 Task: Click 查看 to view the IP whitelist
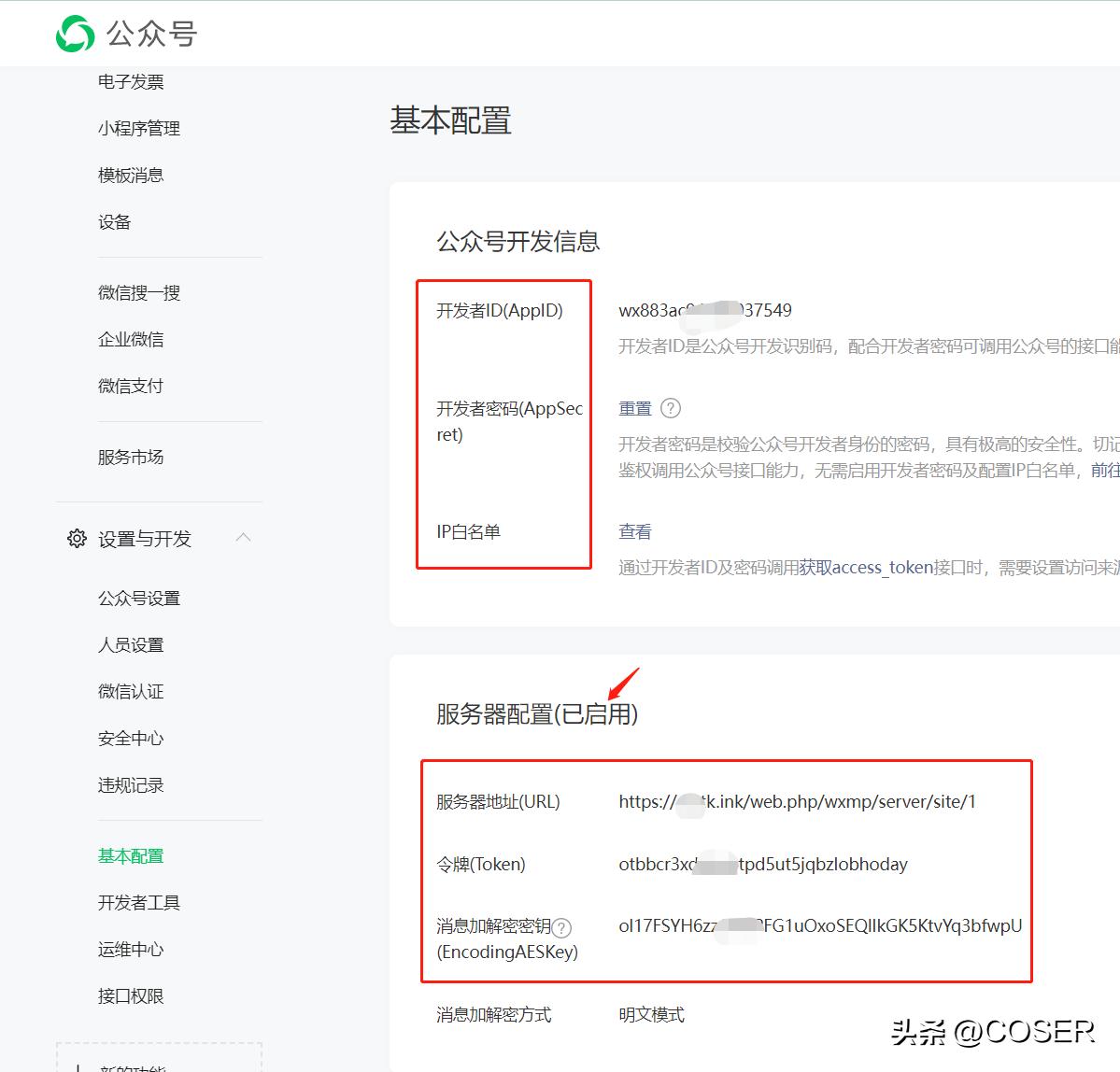point(634,530)
